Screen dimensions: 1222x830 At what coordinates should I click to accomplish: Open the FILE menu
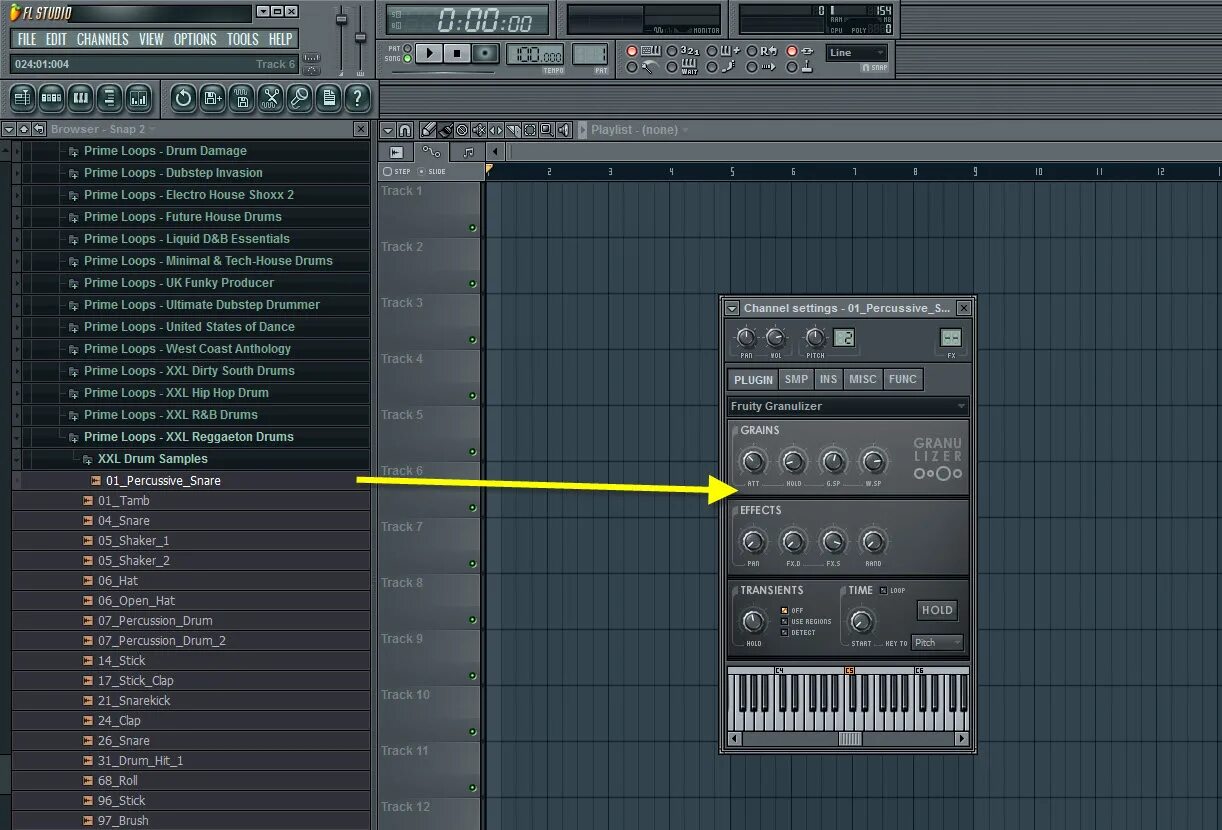pyautogui.click(x=27, y=39)
